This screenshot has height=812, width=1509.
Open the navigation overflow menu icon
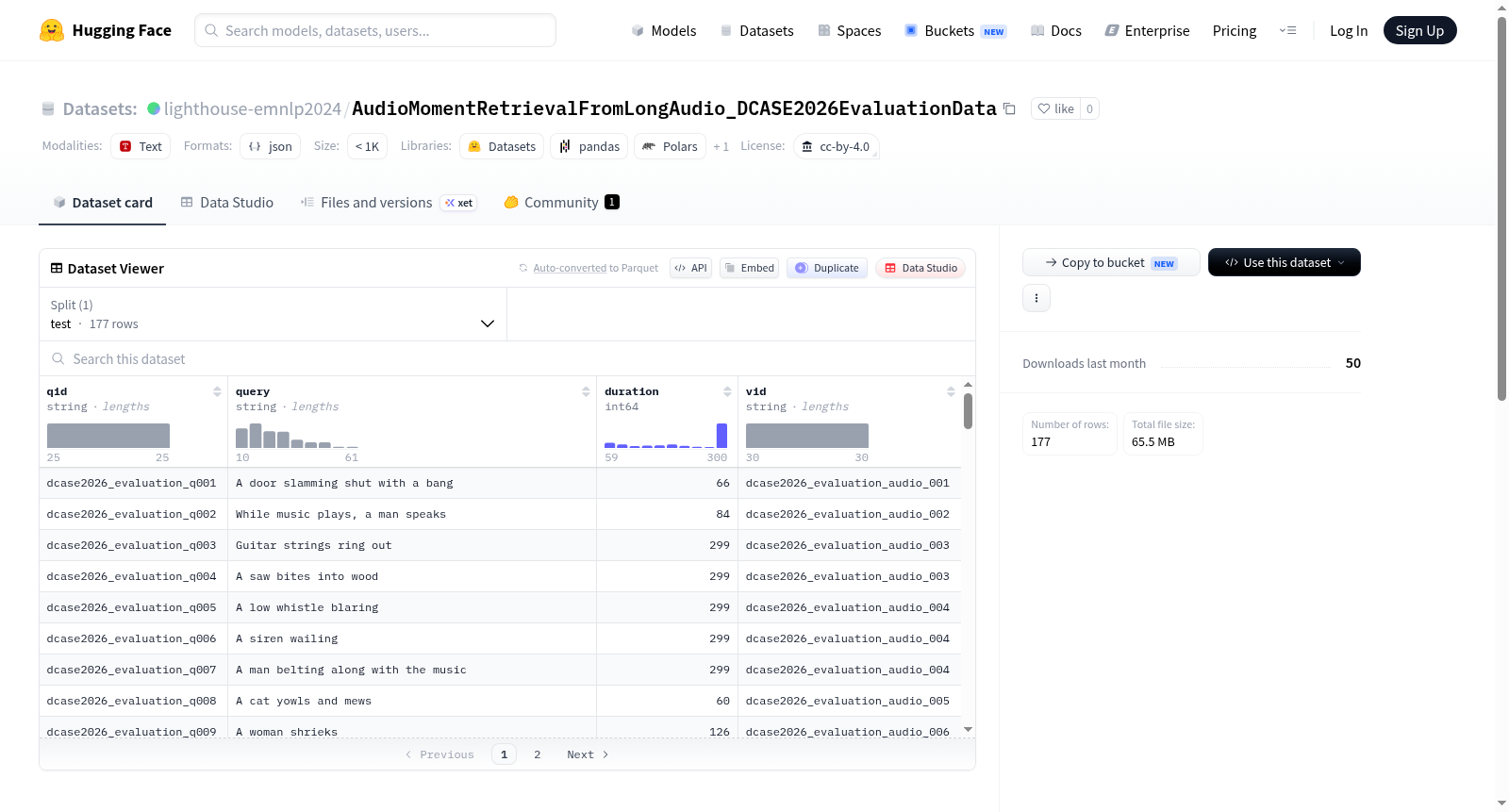tap(1287, 30)
